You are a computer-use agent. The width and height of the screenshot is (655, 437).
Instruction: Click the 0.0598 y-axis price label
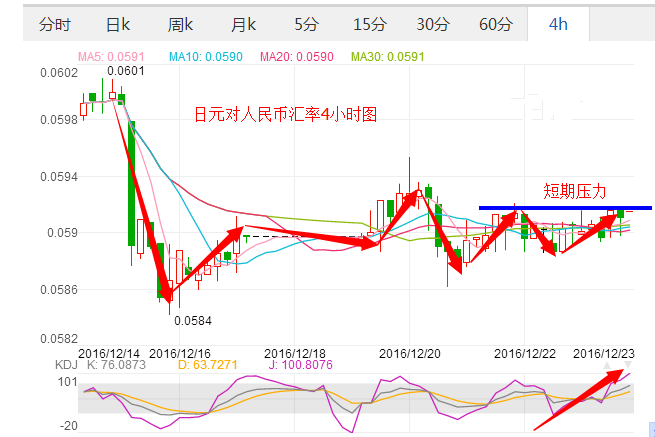point(59,120)
